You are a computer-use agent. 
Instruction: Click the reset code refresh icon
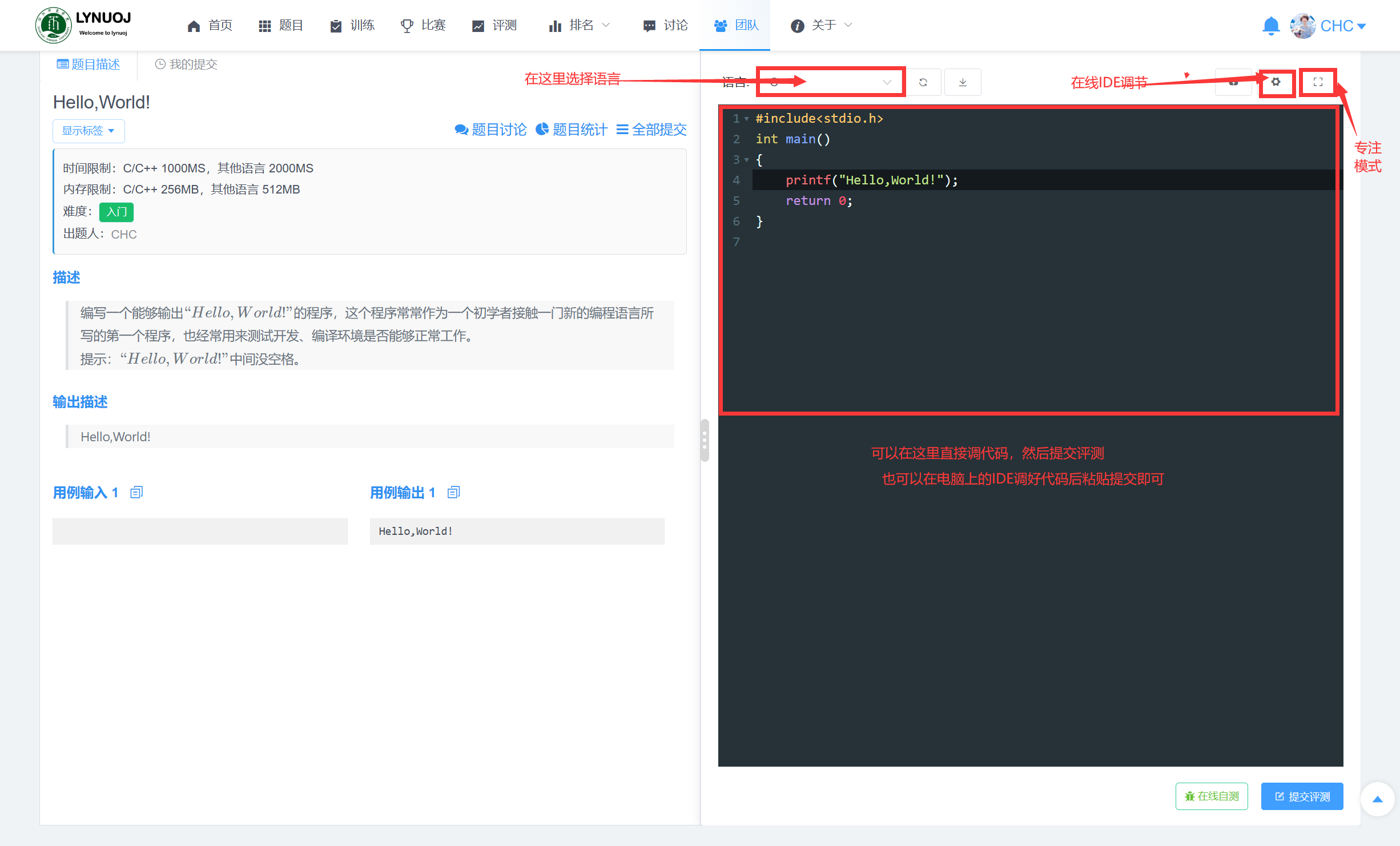[923, 82]
